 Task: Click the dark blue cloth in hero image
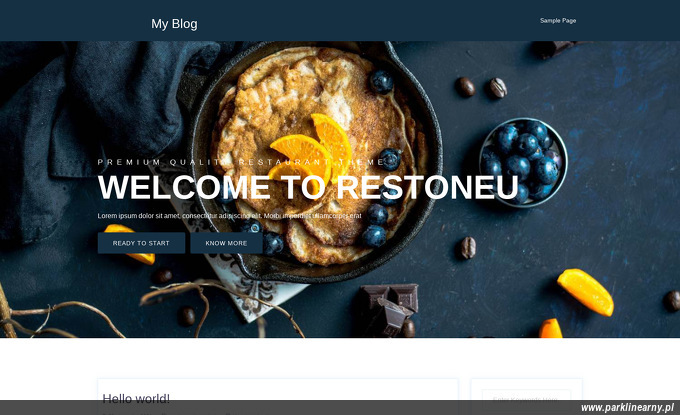100,130
